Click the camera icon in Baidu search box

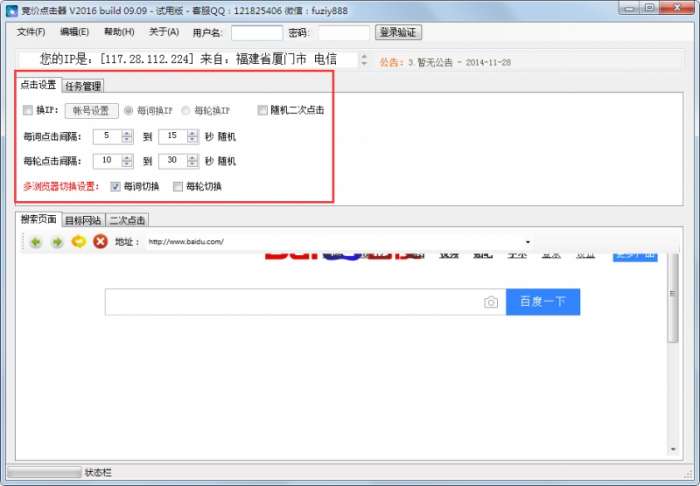tap(491, 302)
